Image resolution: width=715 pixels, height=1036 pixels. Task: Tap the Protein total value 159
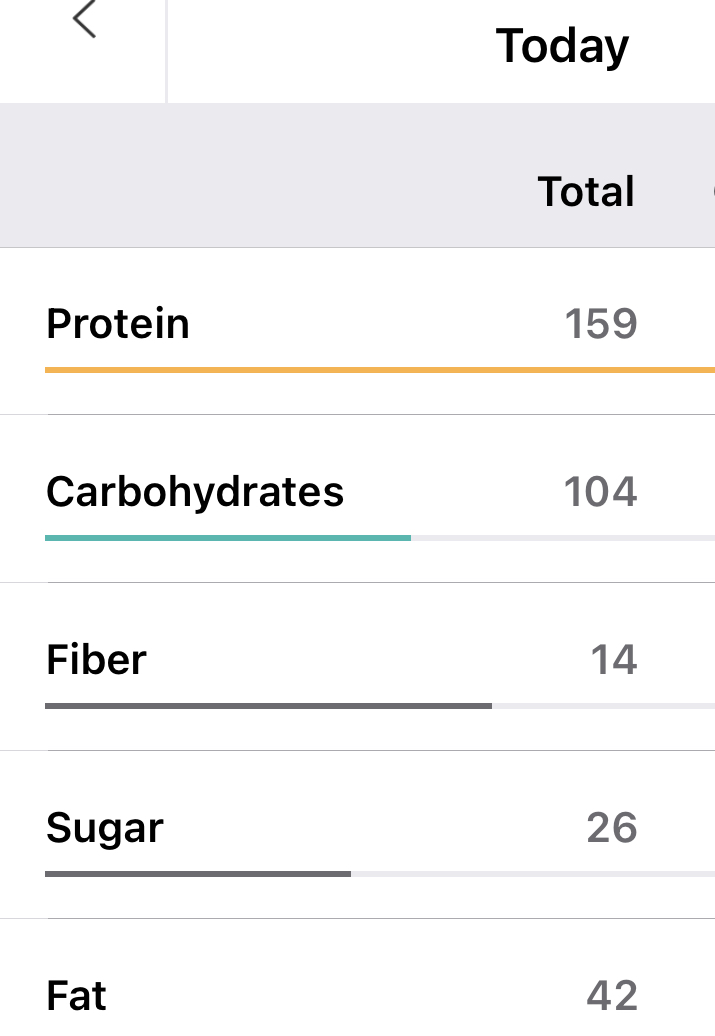[x=601, y=324]
